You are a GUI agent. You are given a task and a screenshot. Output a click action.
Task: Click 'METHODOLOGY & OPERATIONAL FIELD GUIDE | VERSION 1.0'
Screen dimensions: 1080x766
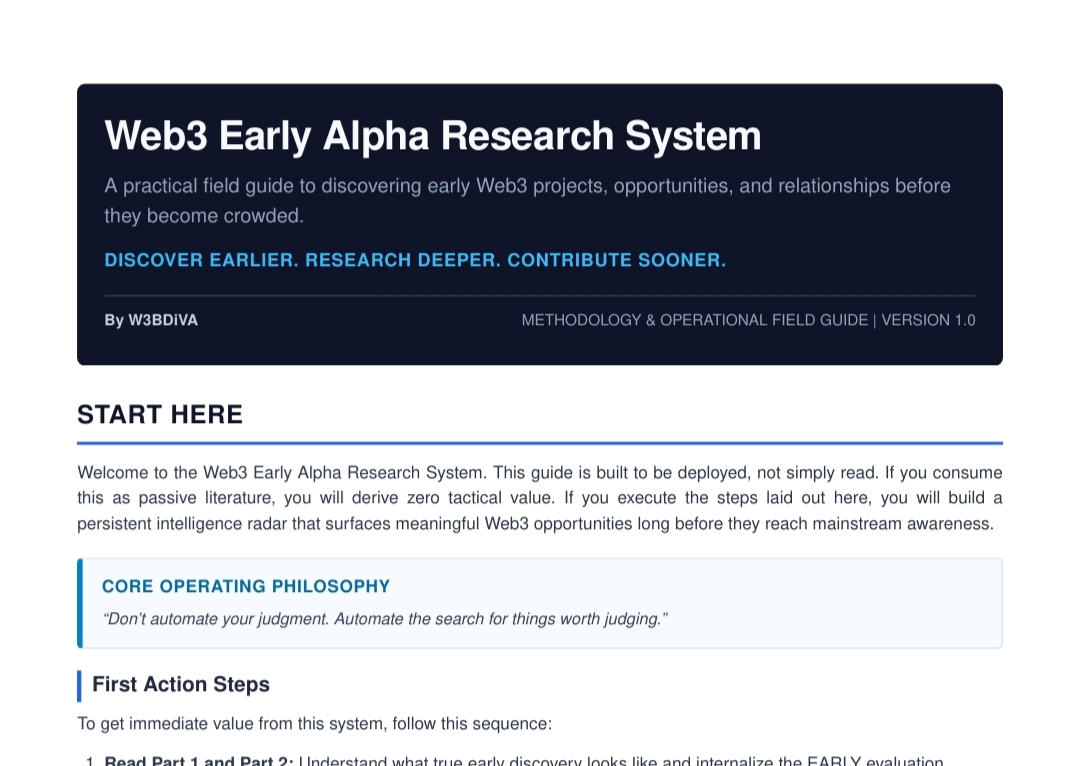click(748, 320)
